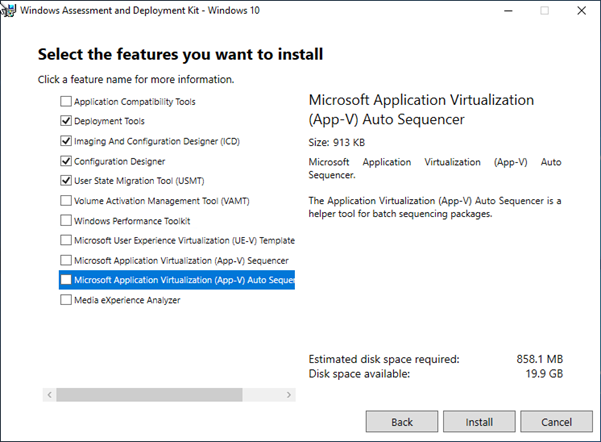Check the highlighted App-V Auto Sequencer checkbox
The image size is (601, 442).
pos(66,280)
